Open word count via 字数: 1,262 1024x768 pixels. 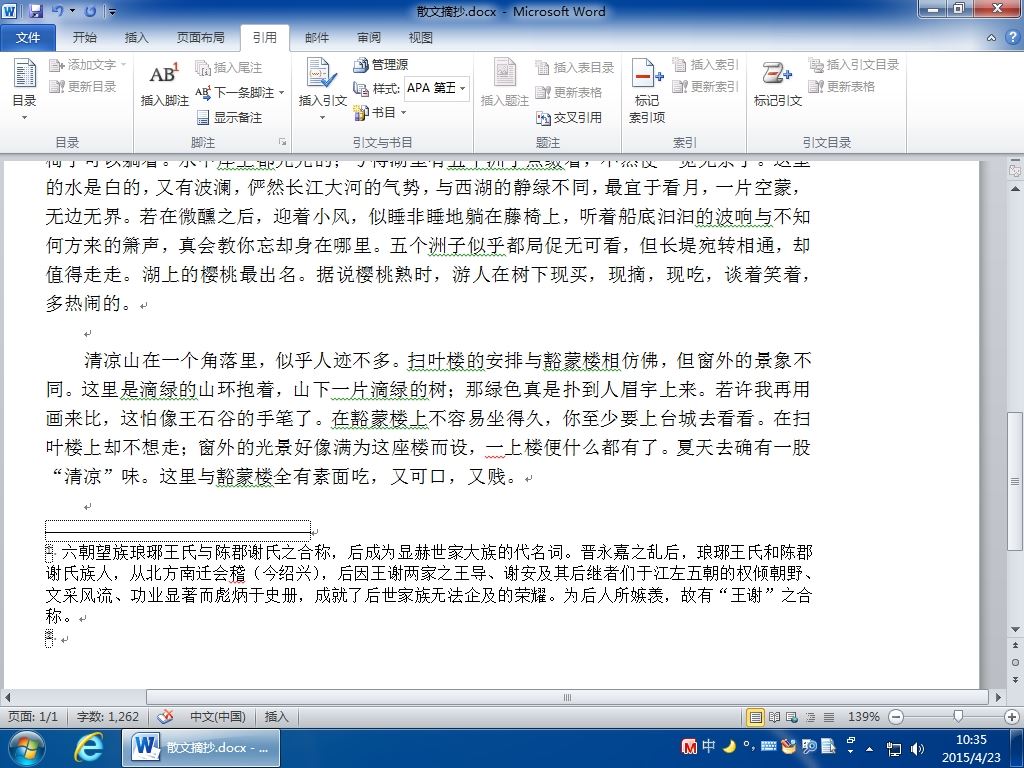(108, 716)
